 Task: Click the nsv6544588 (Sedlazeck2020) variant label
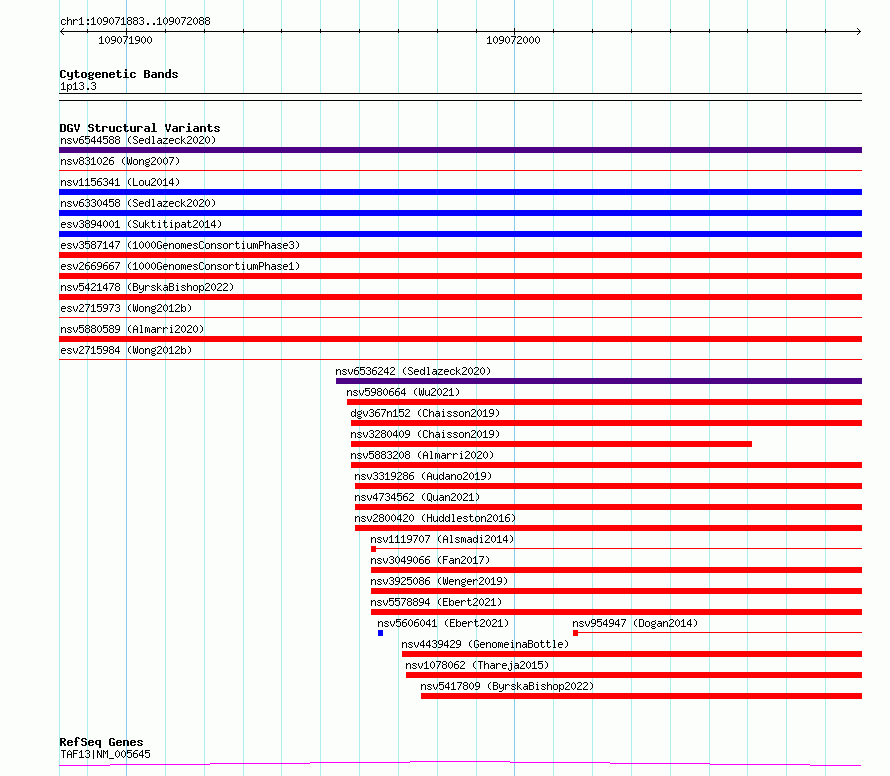[x=138, y=140]
